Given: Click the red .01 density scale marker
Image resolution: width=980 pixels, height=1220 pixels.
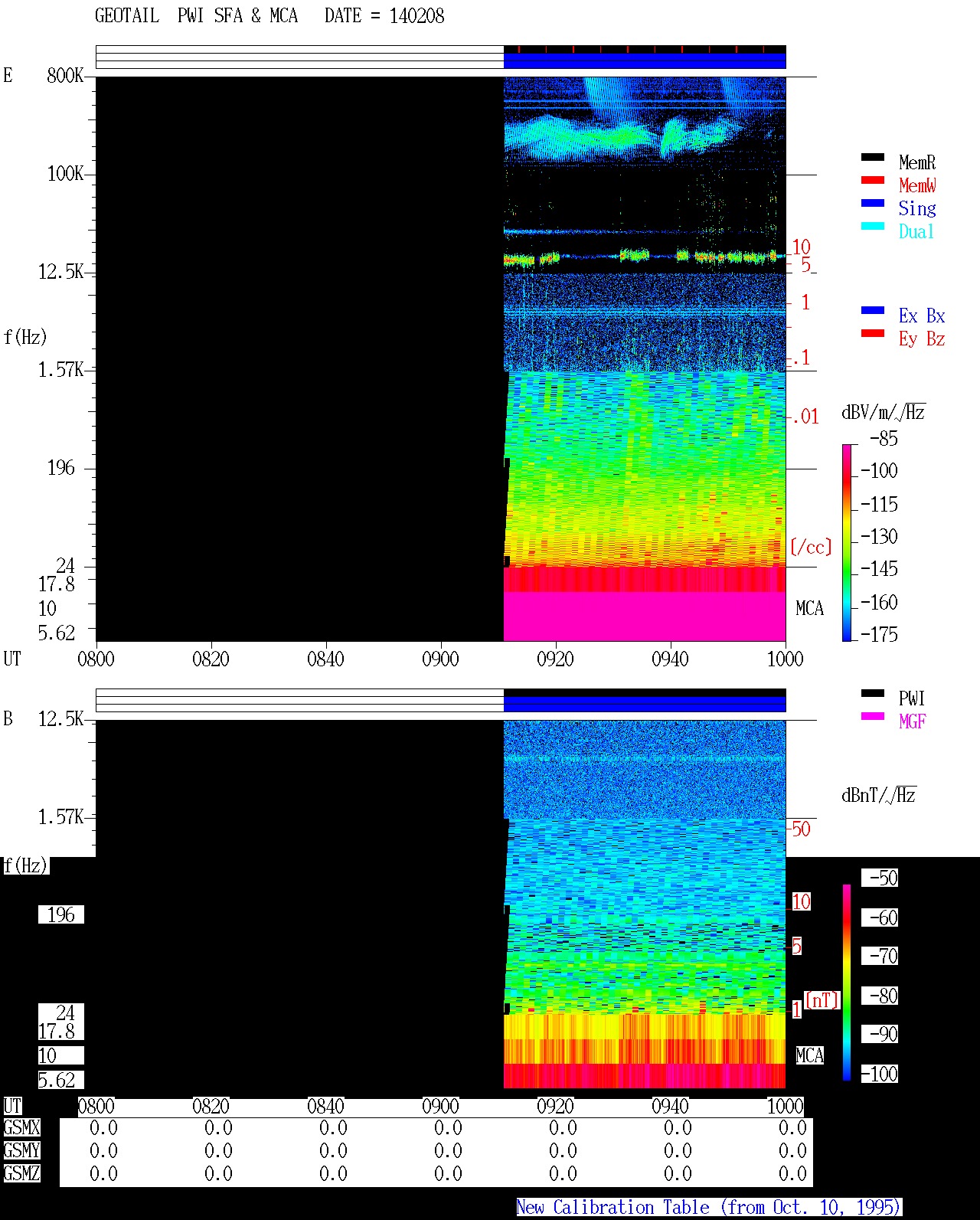Looking at the screenshot, I should point(806,417).
